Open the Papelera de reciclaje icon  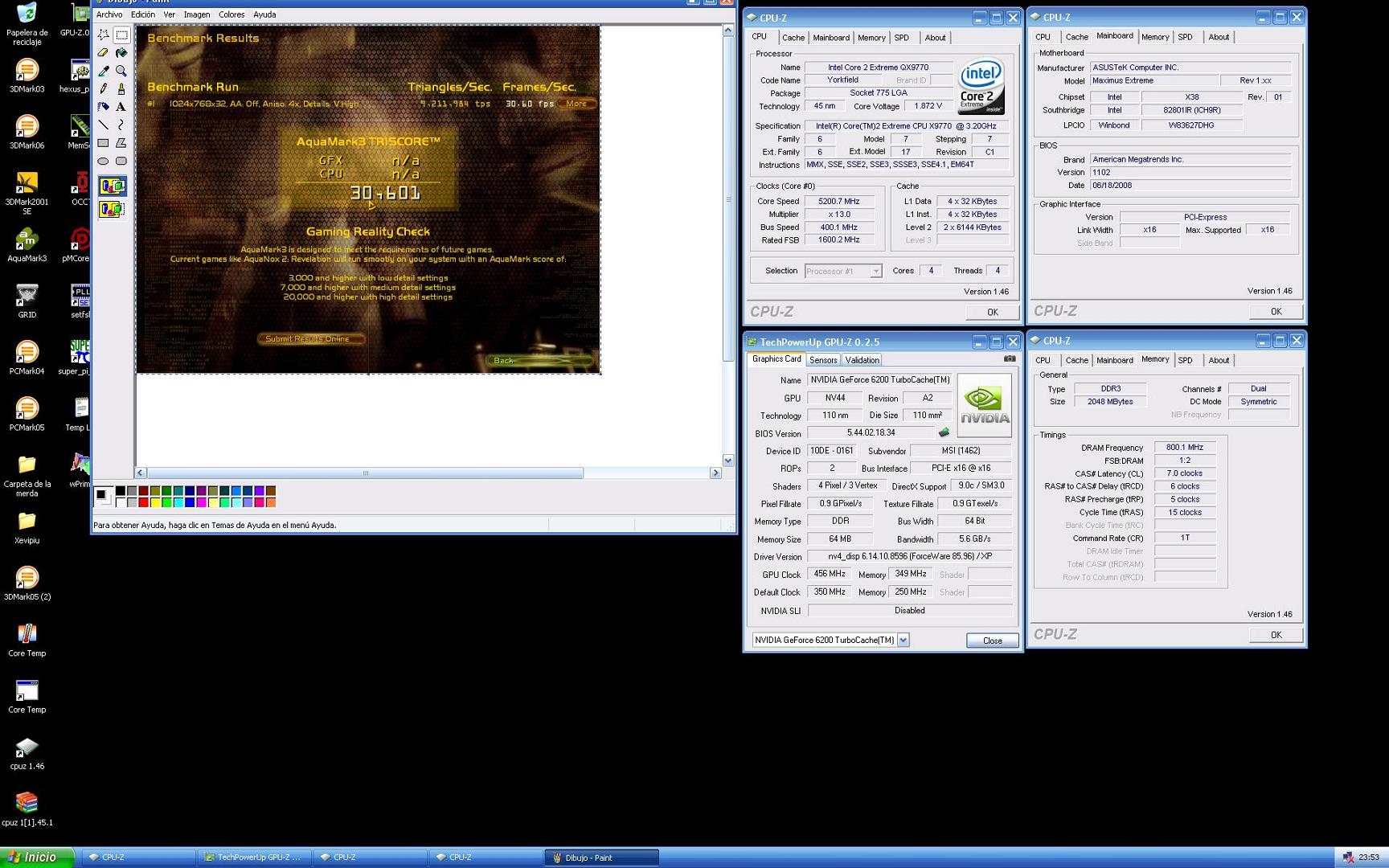tap(27, 23)
